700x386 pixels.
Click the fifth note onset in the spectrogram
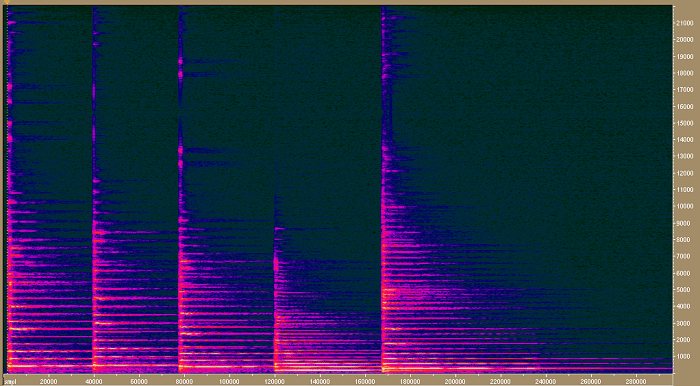383,190
